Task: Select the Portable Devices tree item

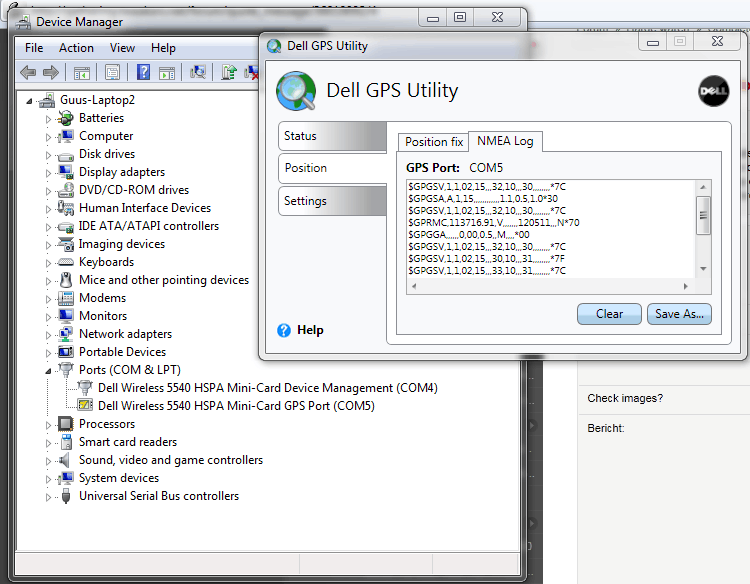Action: point(122,352)
